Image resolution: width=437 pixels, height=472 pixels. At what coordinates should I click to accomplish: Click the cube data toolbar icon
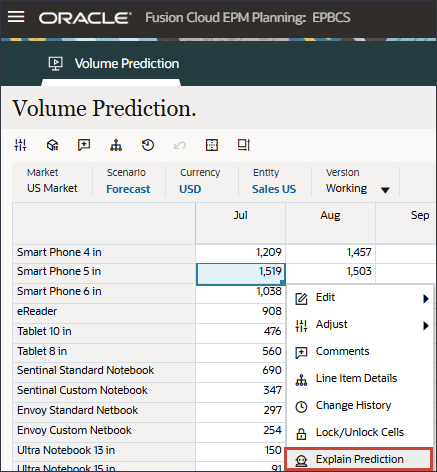pos(52,145)
